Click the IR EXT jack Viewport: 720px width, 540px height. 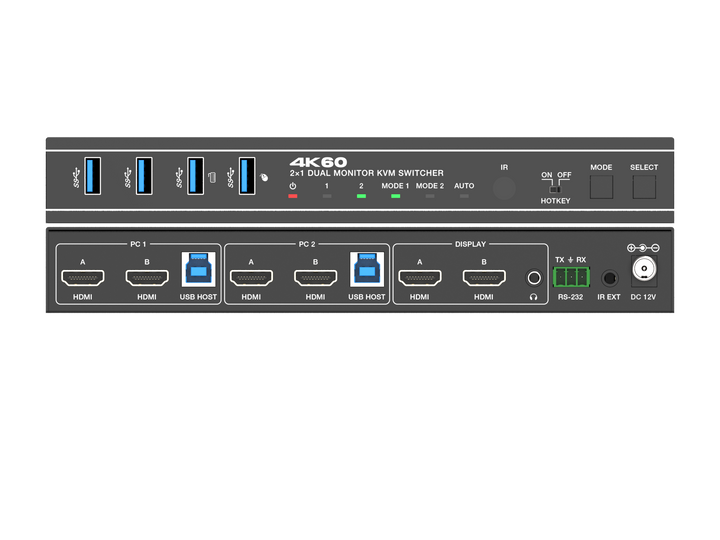[609, 278]
